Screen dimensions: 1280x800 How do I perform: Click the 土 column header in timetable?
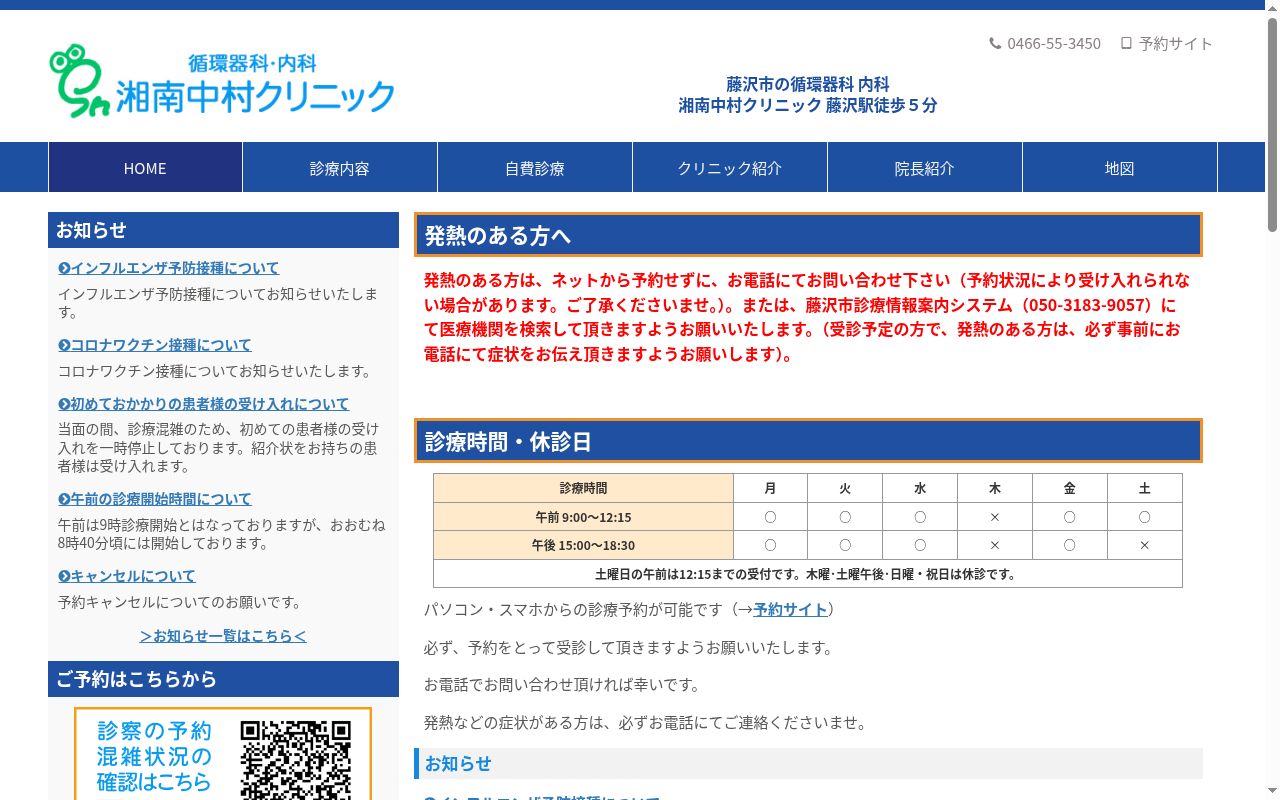pyautogui.click(x=1145, y=488)
